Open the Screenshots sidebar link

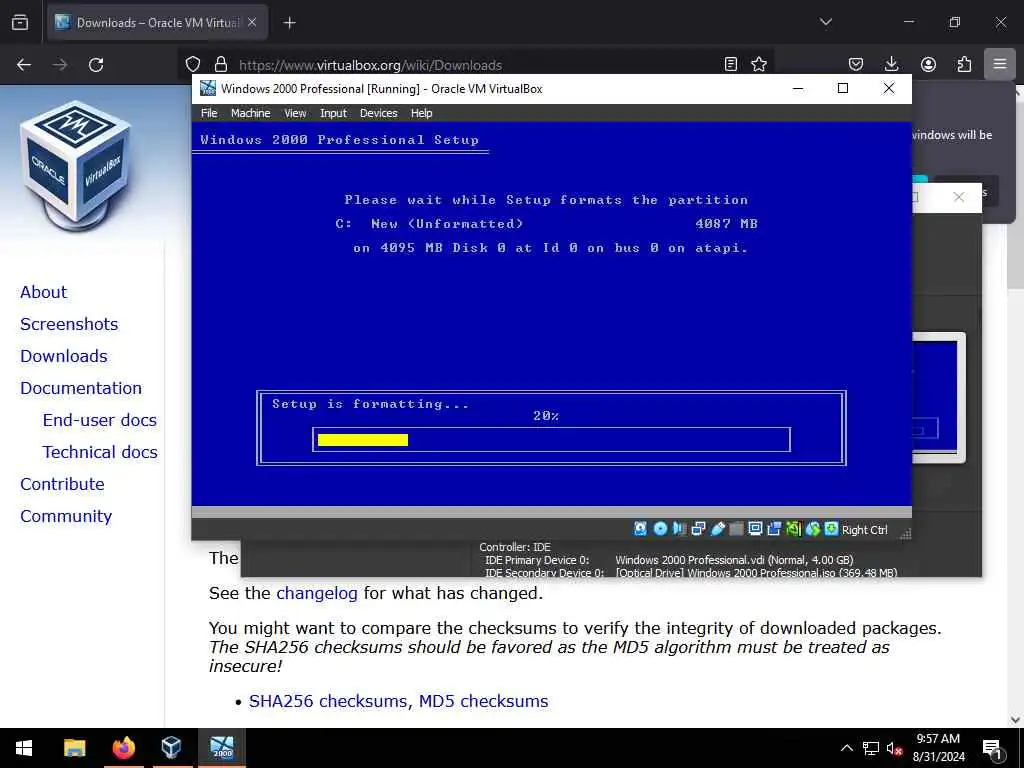pos(69,324)
